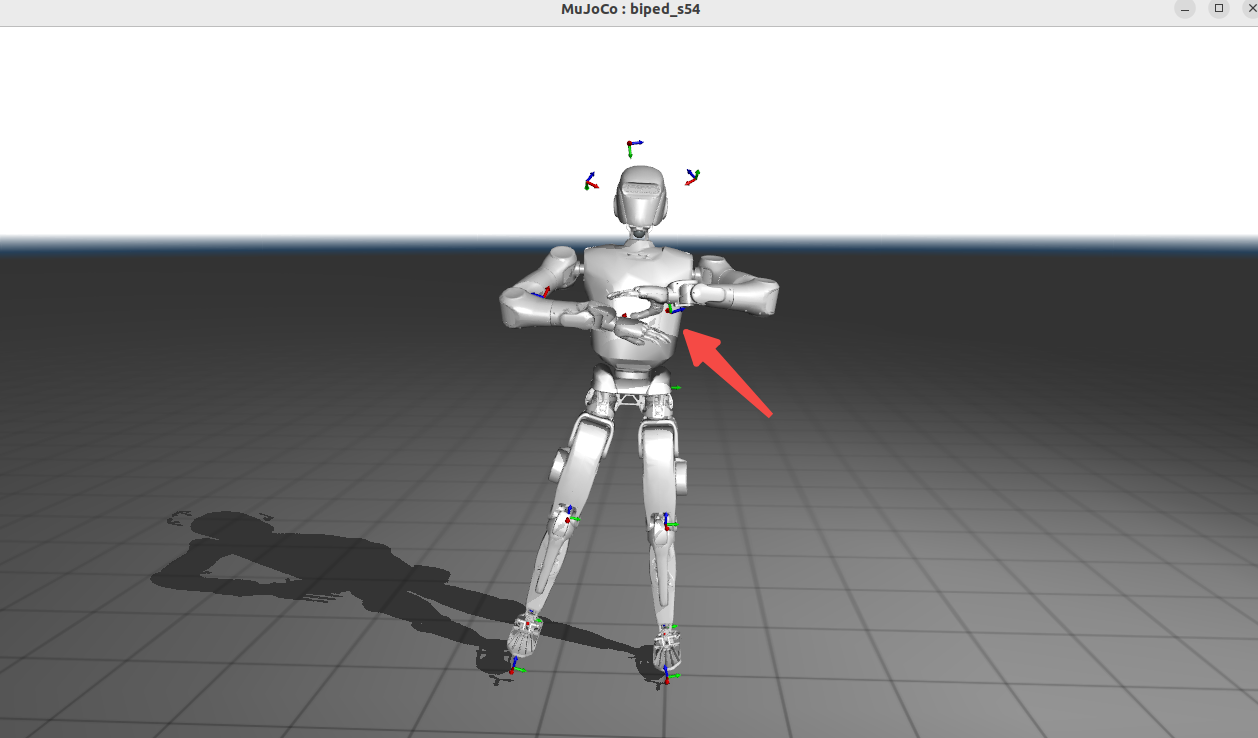The image size is (1258, 738).
Task: Select the frame marker below the right-side foot
Action: [x=667, y=677]
